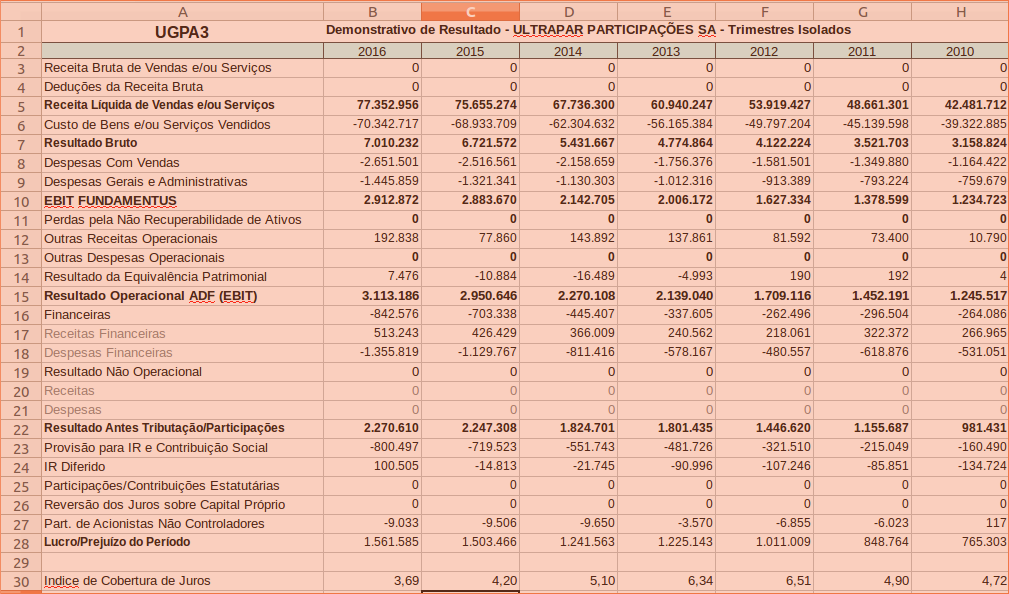1009x594 pixels.
Task: Select the 2011 year heading cell
Action: point(862,51)
